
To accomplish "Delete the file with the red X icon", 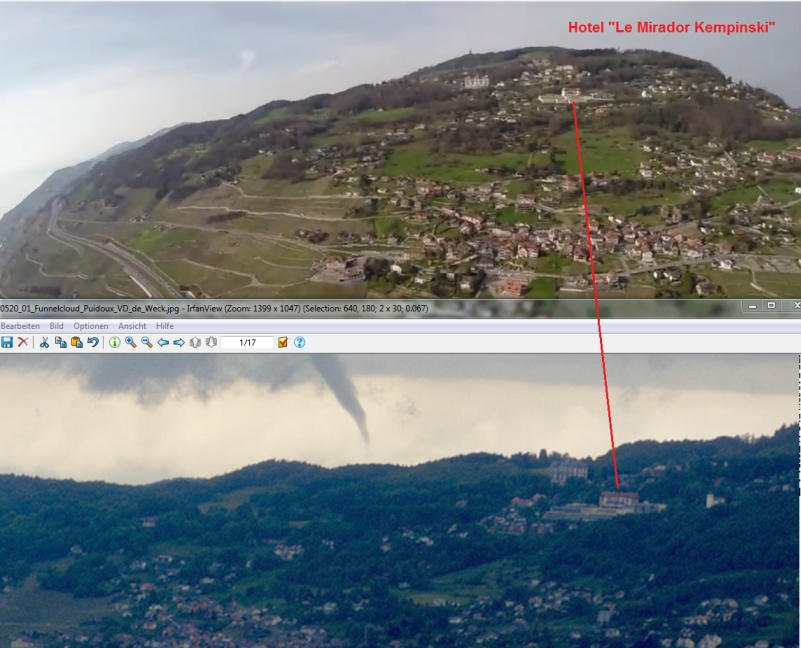I will click(x=23, y=342).
